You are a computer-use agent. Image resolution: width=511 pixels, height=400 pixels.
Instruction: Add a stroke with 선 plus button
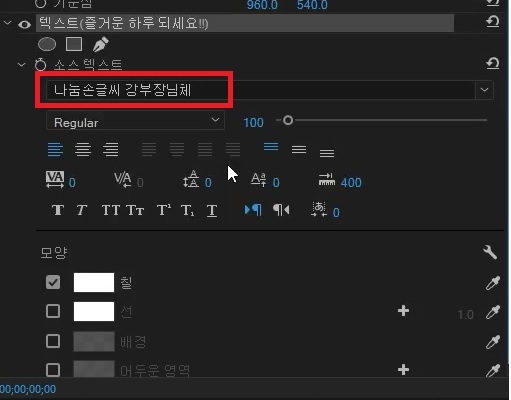403,311
